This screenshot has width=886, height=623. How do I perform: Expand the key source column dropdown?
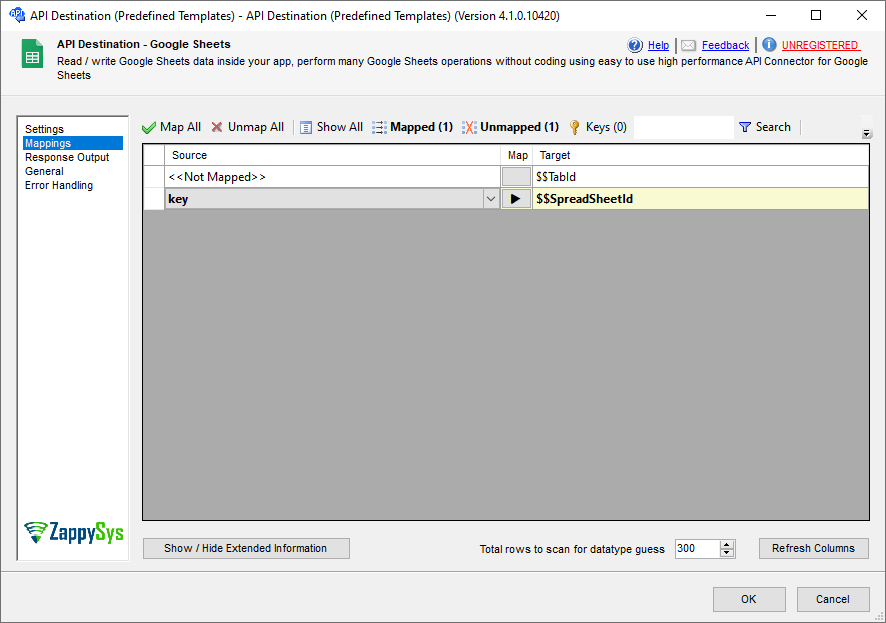pyautogui.click(x=490, y=199)
